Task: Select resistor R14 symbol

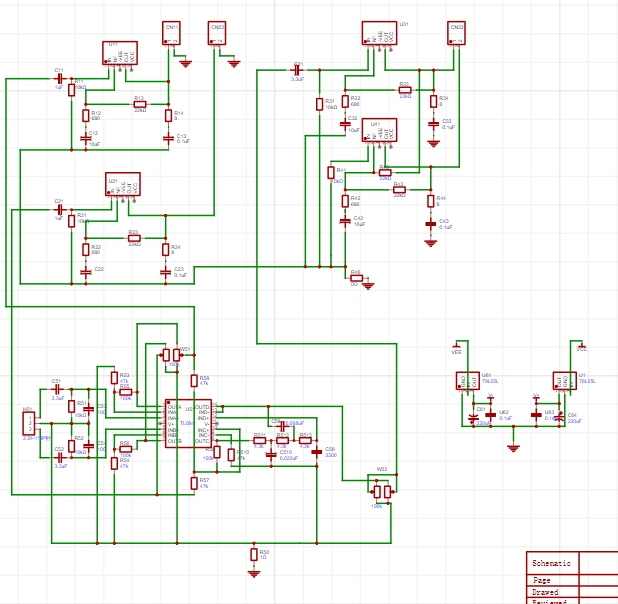Action: pyautogui.click(x=168, y=116)
